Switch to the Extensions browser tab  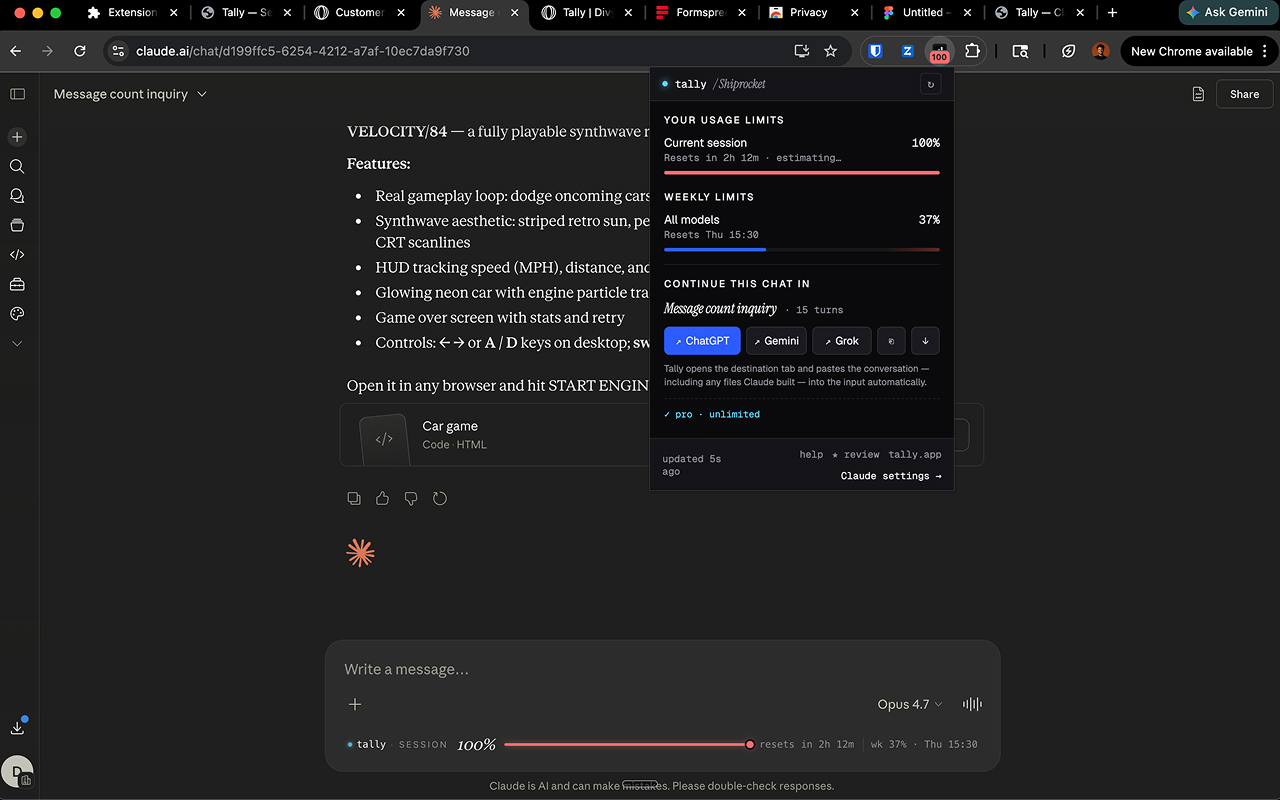click(132, 13)
